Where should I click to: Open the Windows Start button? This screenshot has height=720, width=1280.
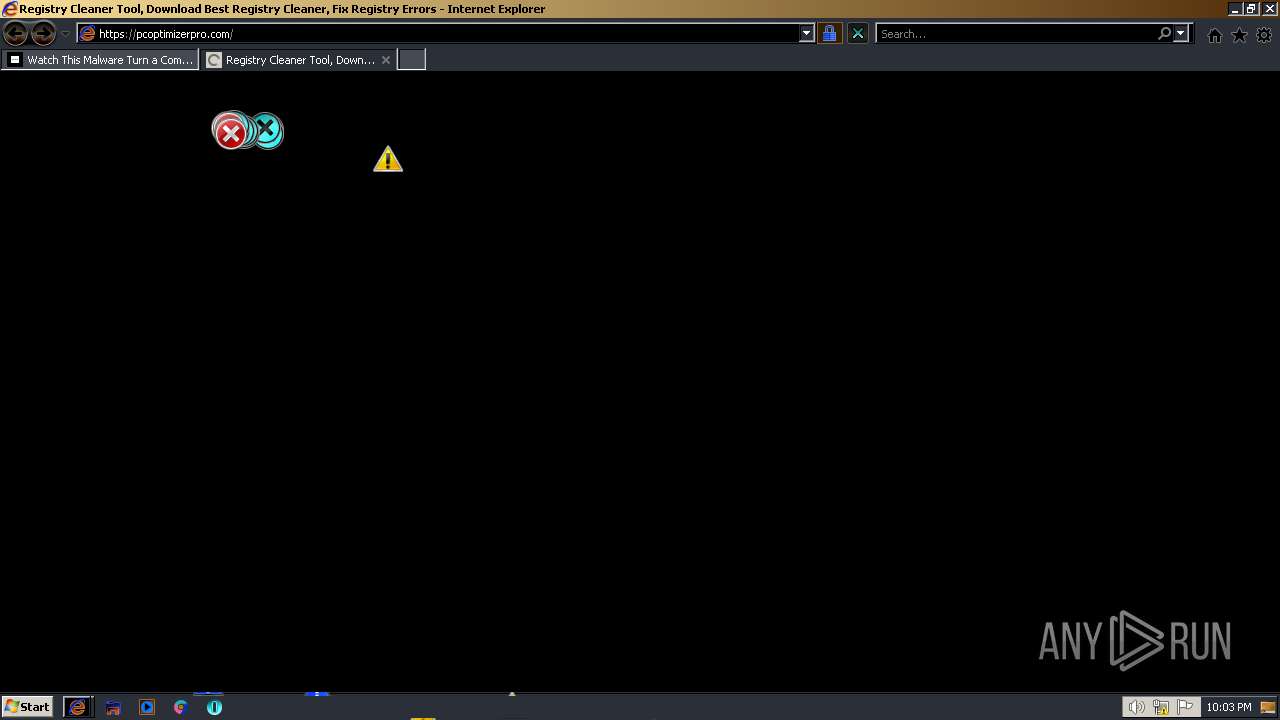coord(27,707)
